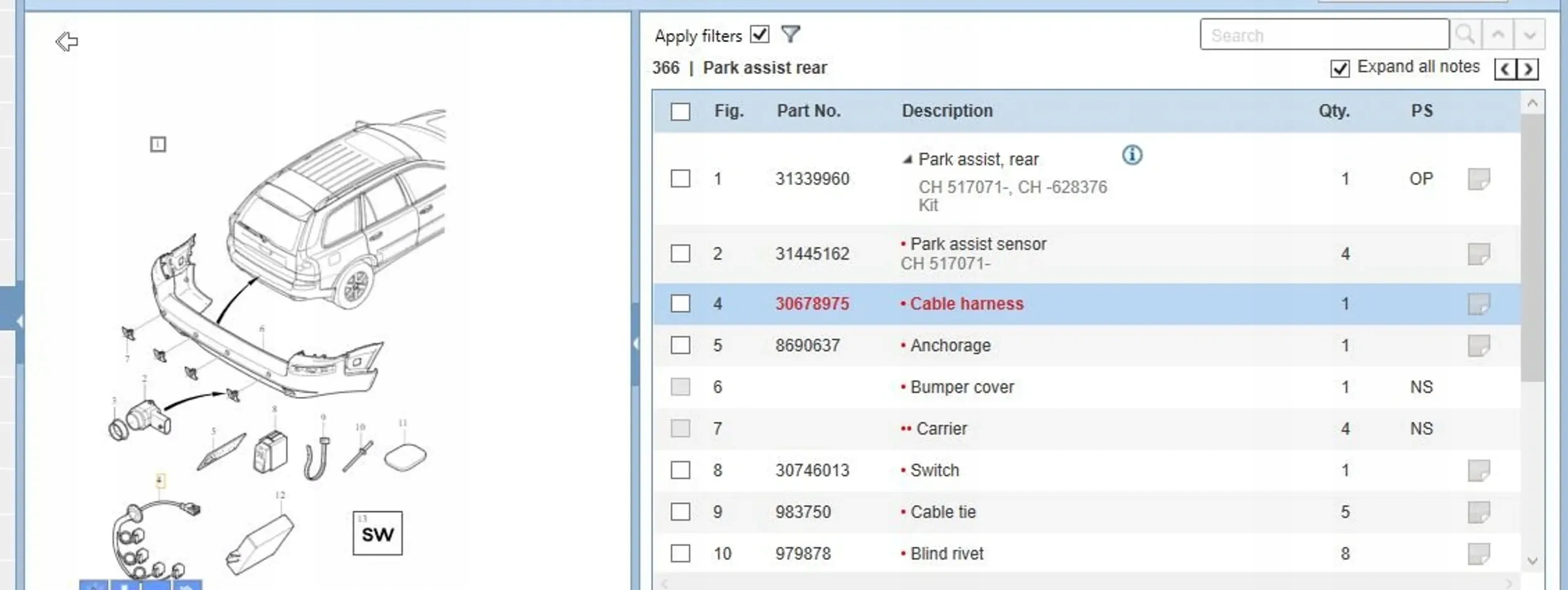Open info icon for Park assist, rear
The image size is (1568, 590).
[x=1131, y=154]
